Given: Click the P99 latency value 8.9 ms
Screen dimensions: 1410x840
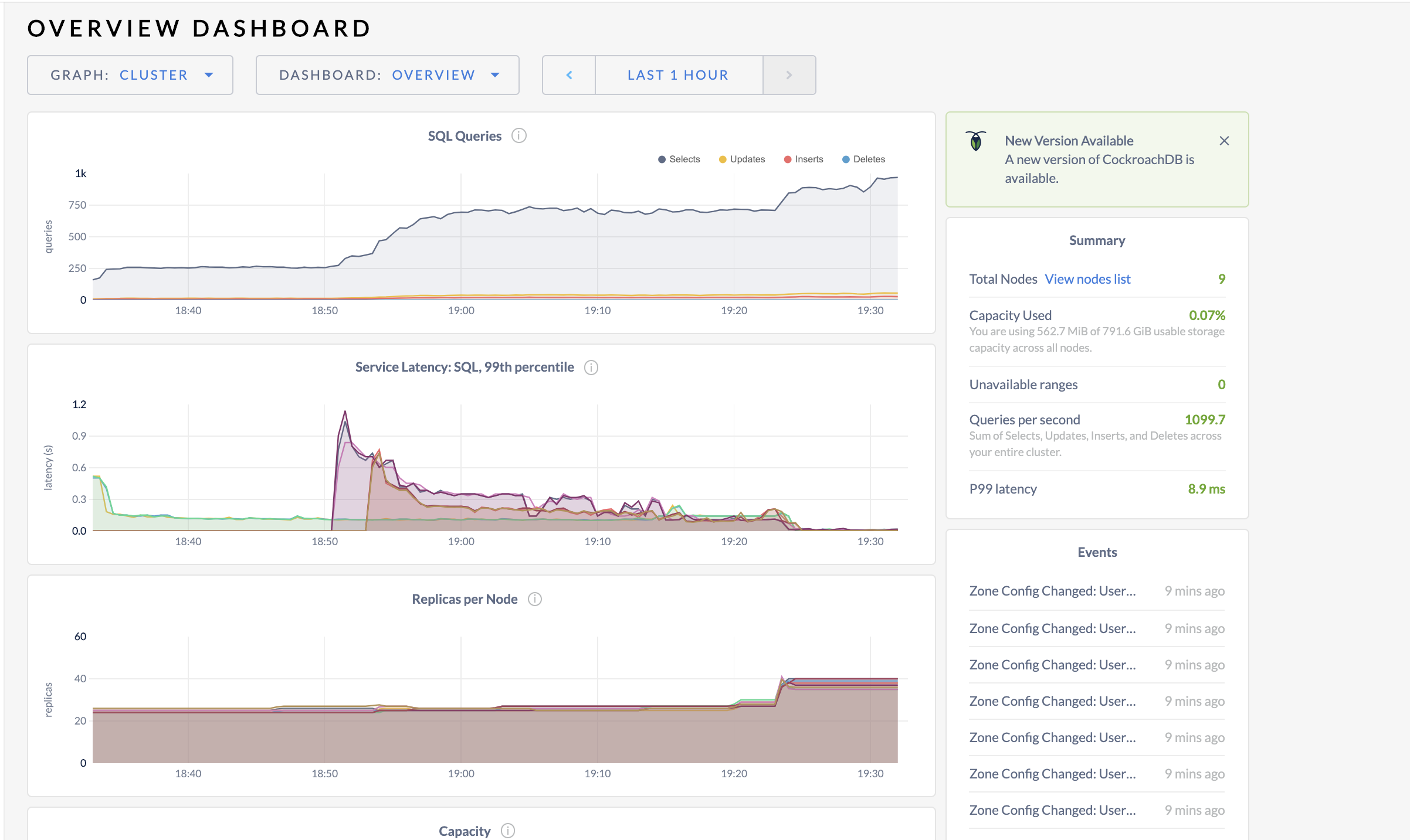Looking at the screenshot, I should pos(1206,489).
